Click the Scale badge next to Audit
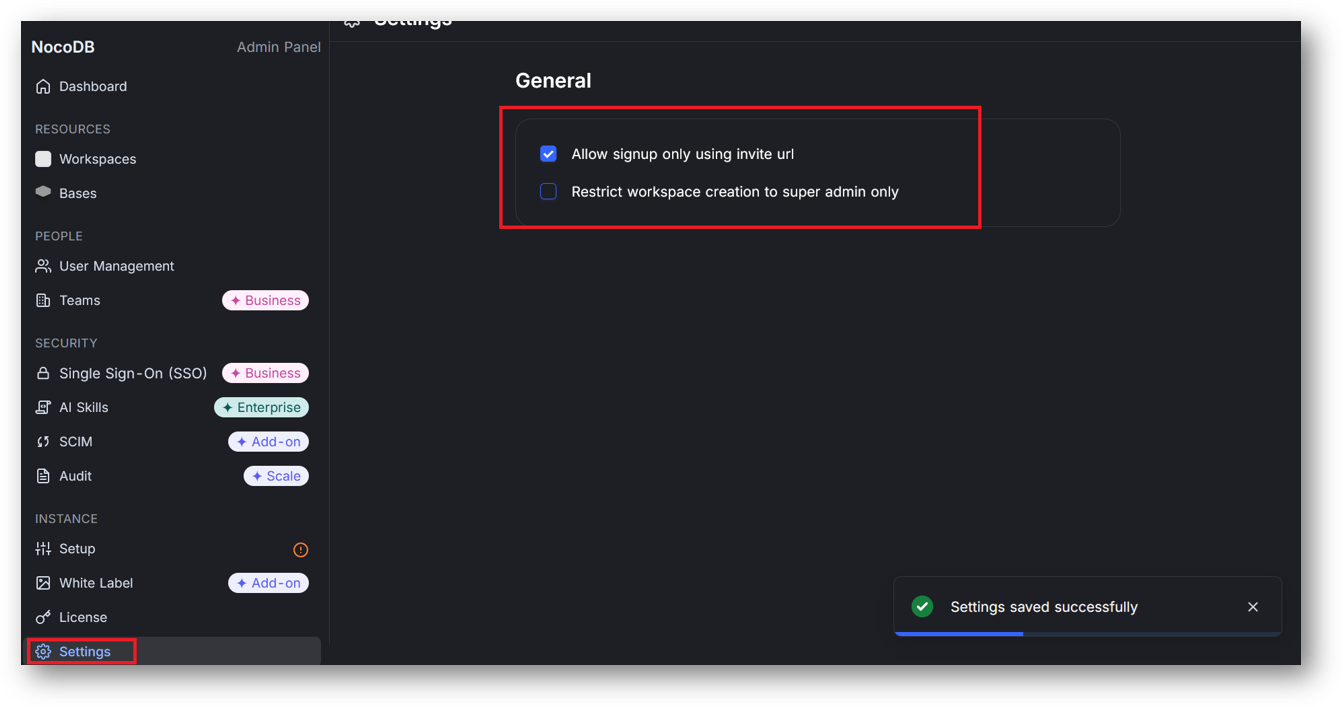 (x=276, y=476)
